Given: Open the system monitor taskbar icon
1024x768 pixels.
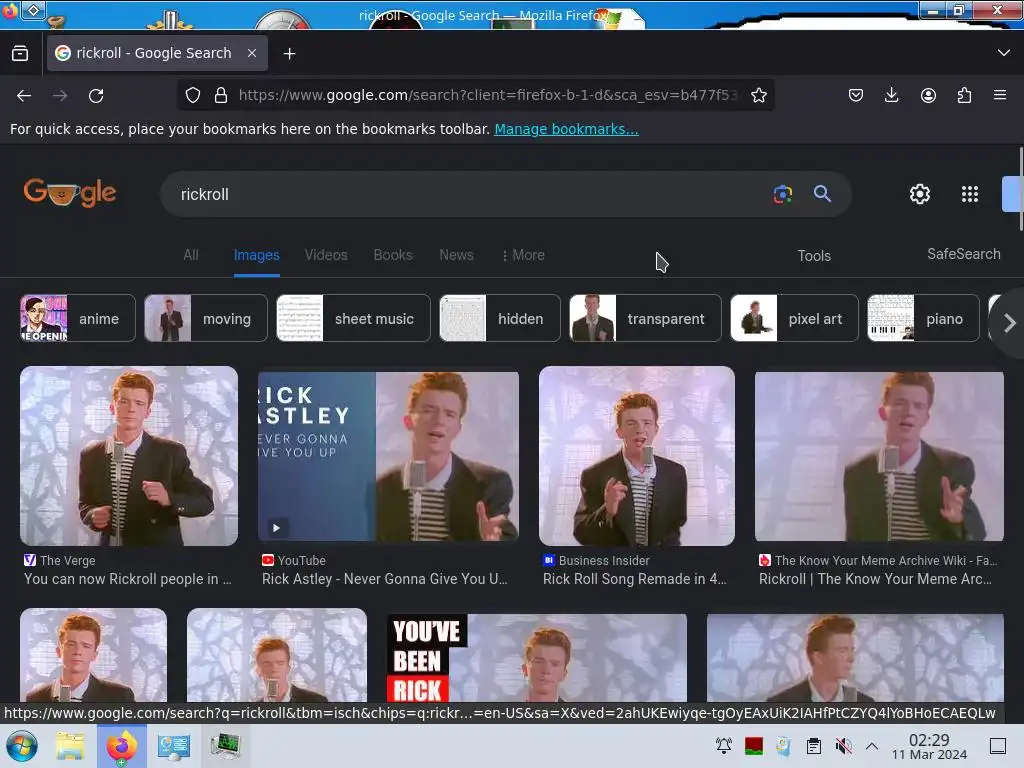Looking at the screenshot, I should [226, 746].
